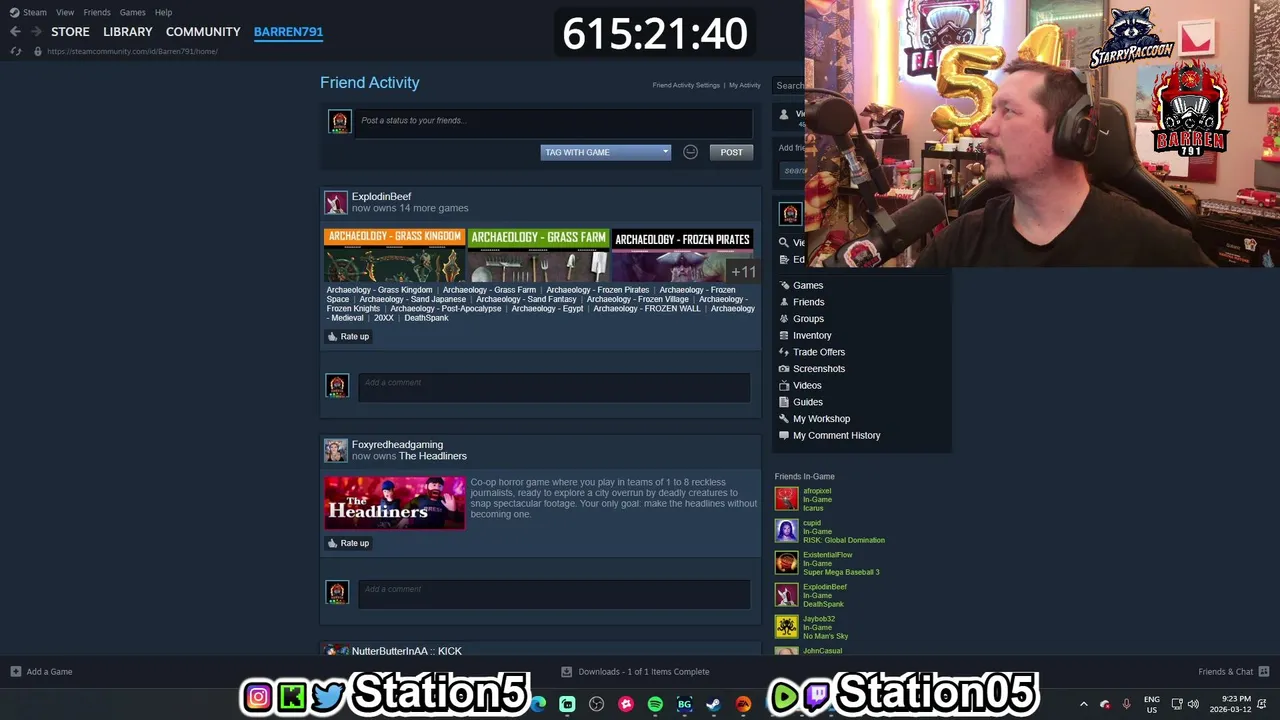
Task: Open Steam from the taskbar
Action: click(x=713, y=704)
